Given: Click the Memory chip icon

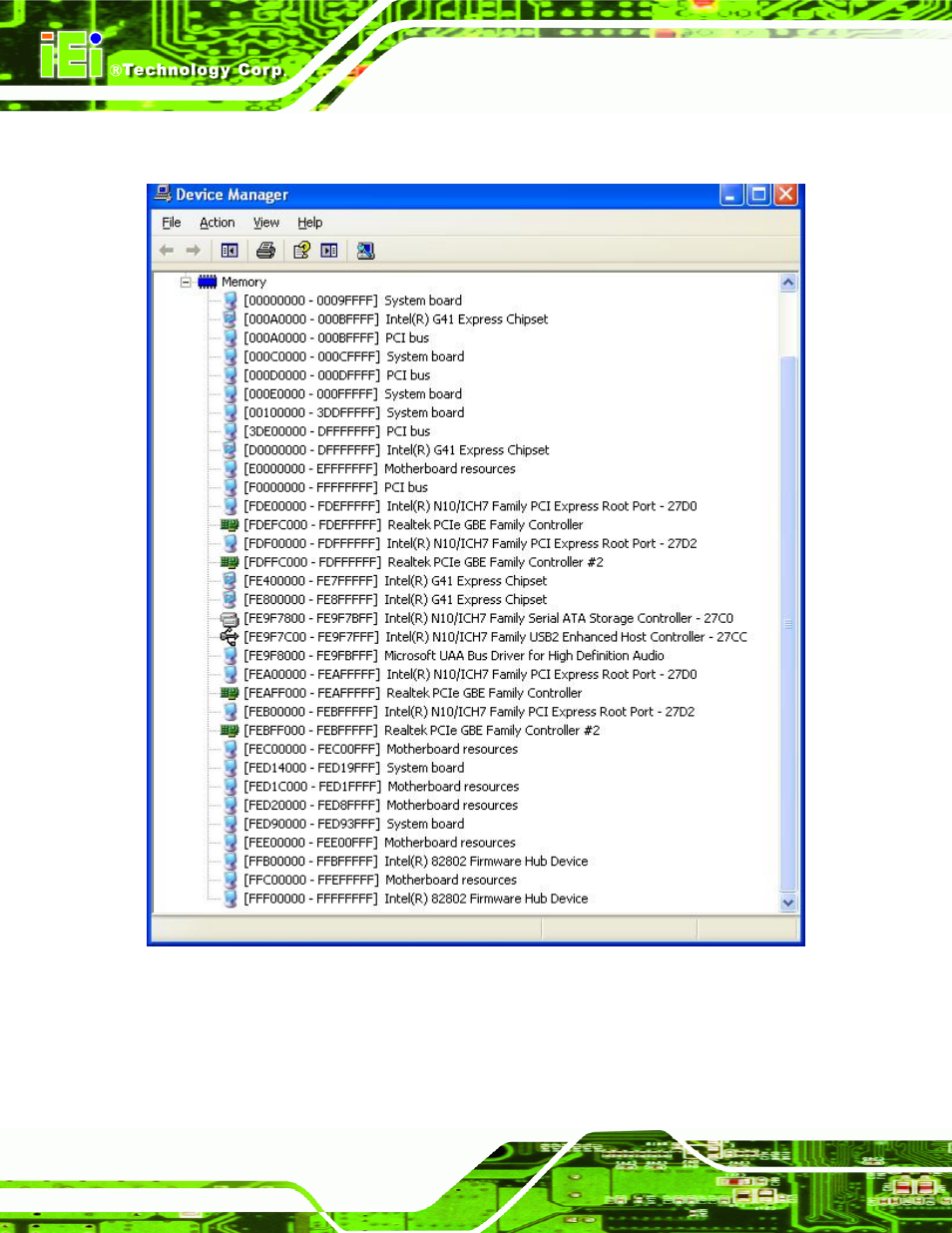Looking at the screenshot, I should pyautogui.click(x=208, y=282).
